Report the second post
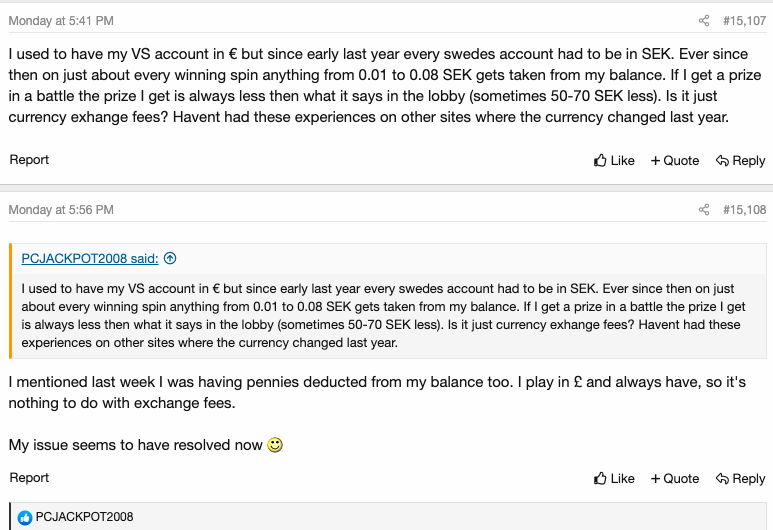This screenshot has width=773, height=530. (29, 478)
